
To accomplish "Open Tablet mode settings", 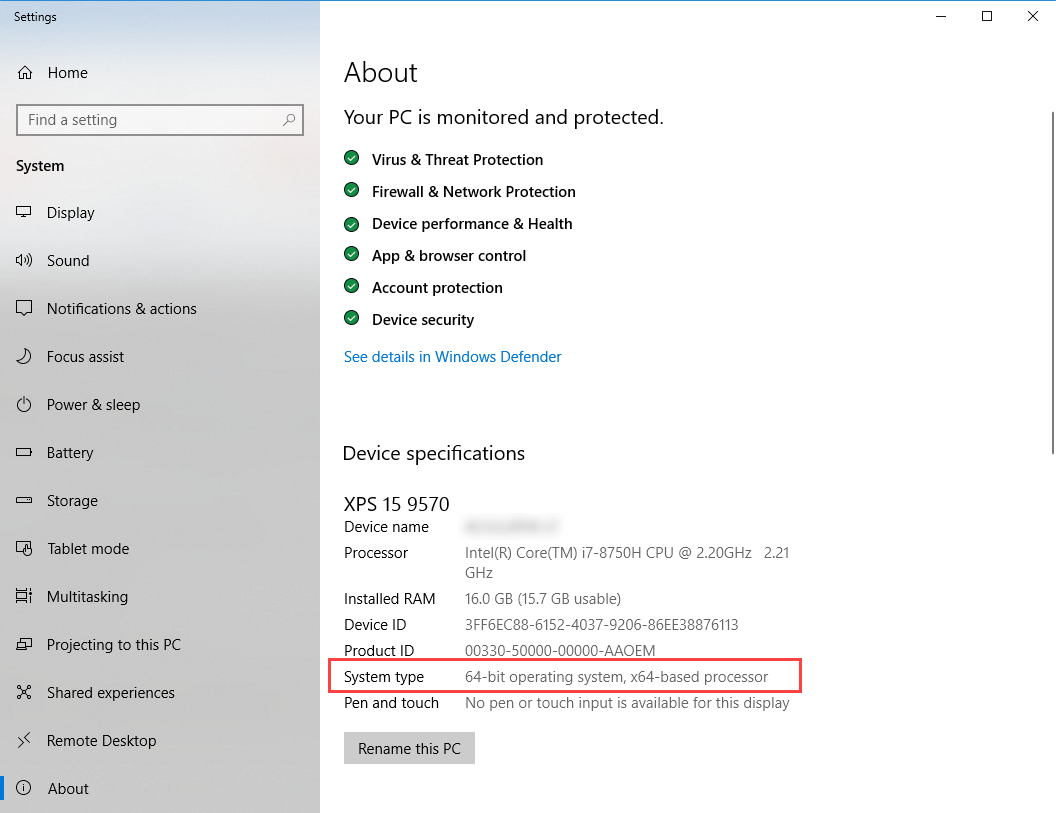I will tap(160, 548).
